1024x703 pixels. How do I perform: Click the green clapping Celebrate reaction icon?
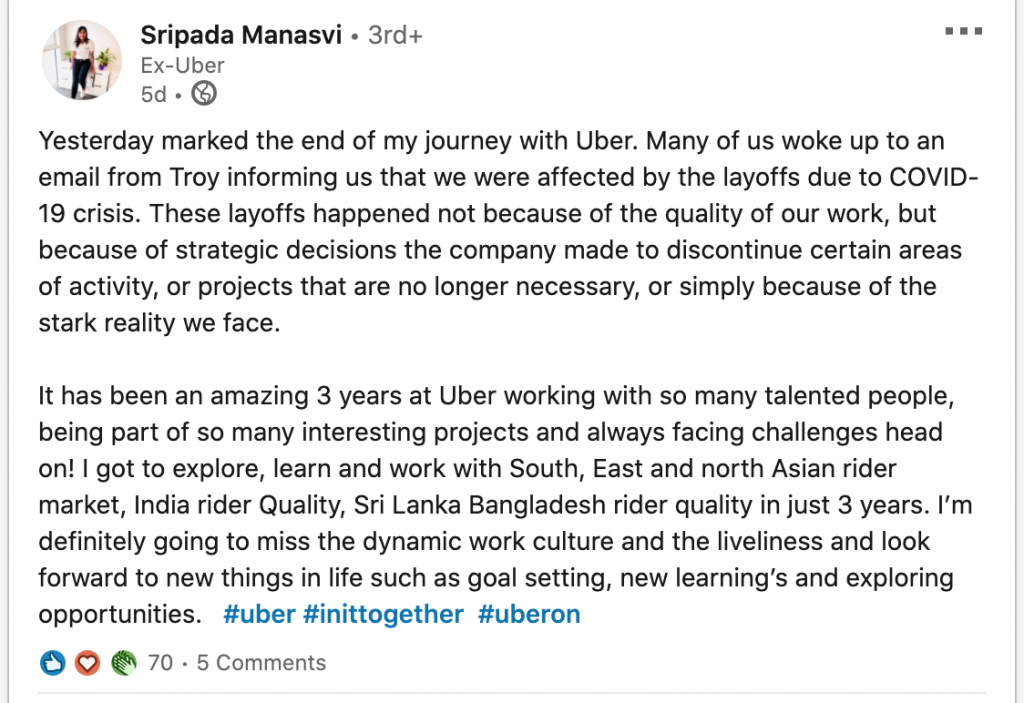point(123,663)
